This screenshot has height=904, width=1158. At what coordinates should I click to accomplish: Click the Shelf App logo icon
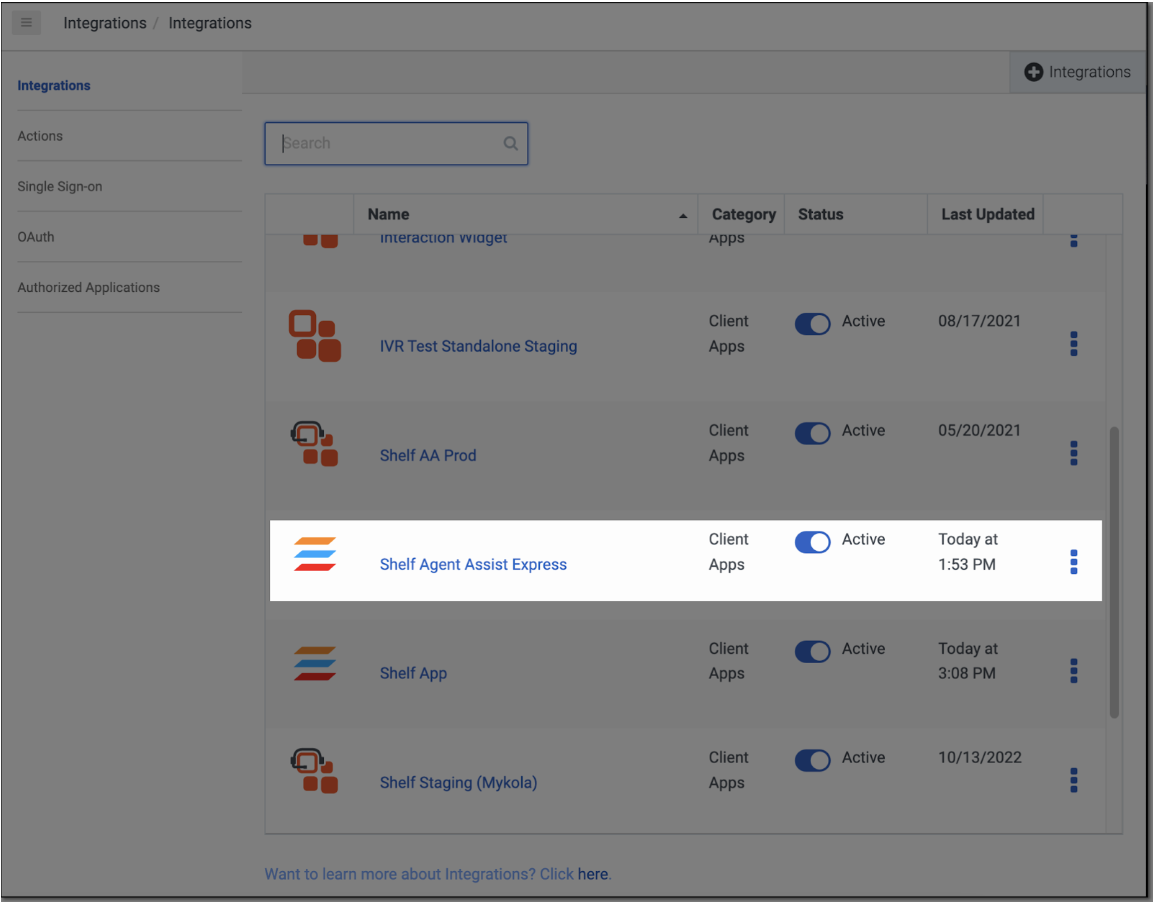[x=315, y=663]
